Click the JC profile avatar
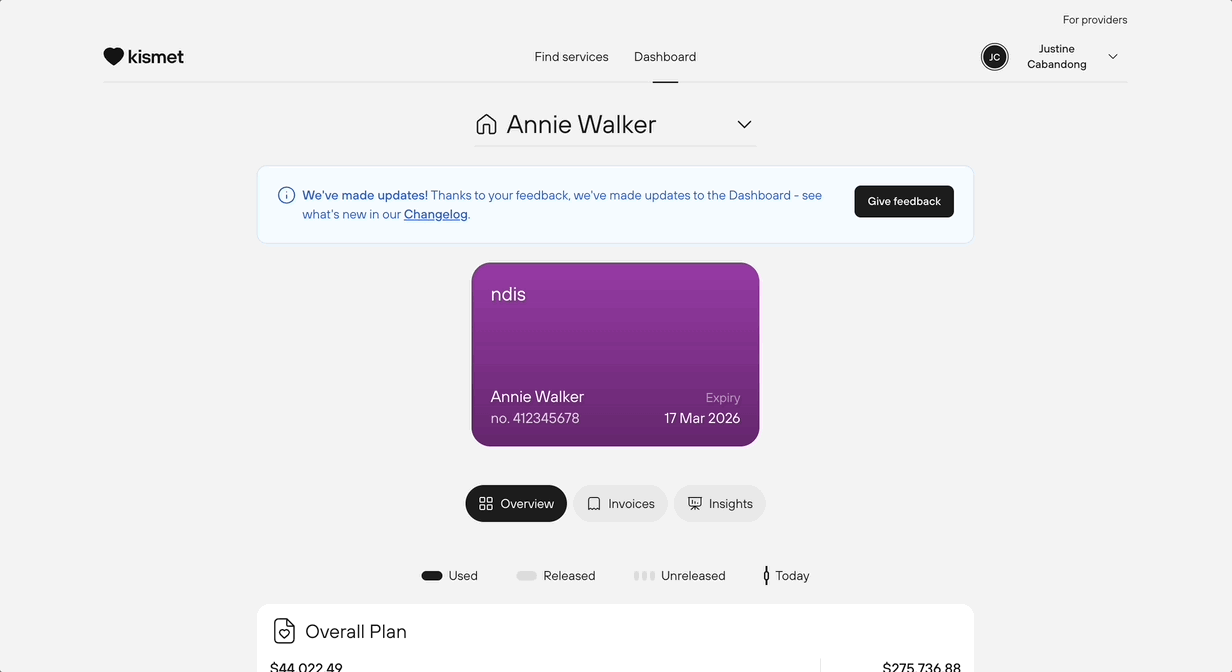 (994, 57)
